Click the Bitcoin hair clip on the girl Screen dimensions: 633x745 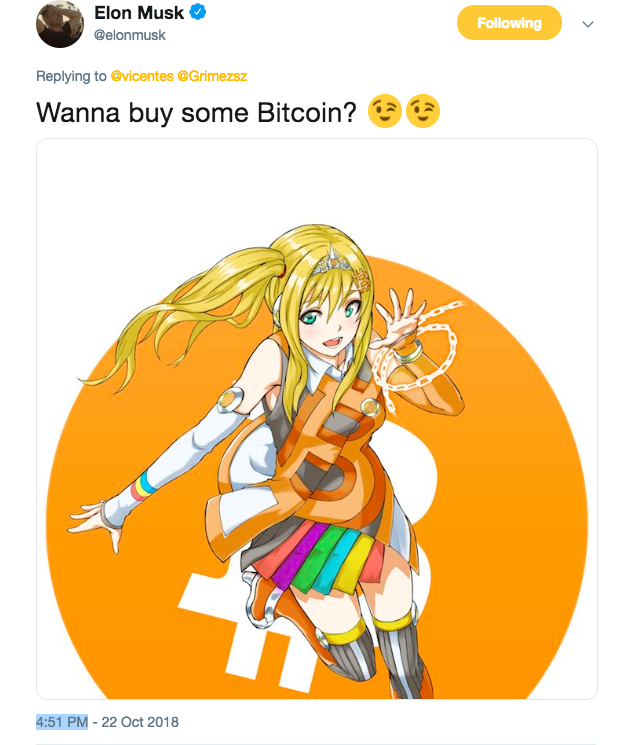point(364,279)
